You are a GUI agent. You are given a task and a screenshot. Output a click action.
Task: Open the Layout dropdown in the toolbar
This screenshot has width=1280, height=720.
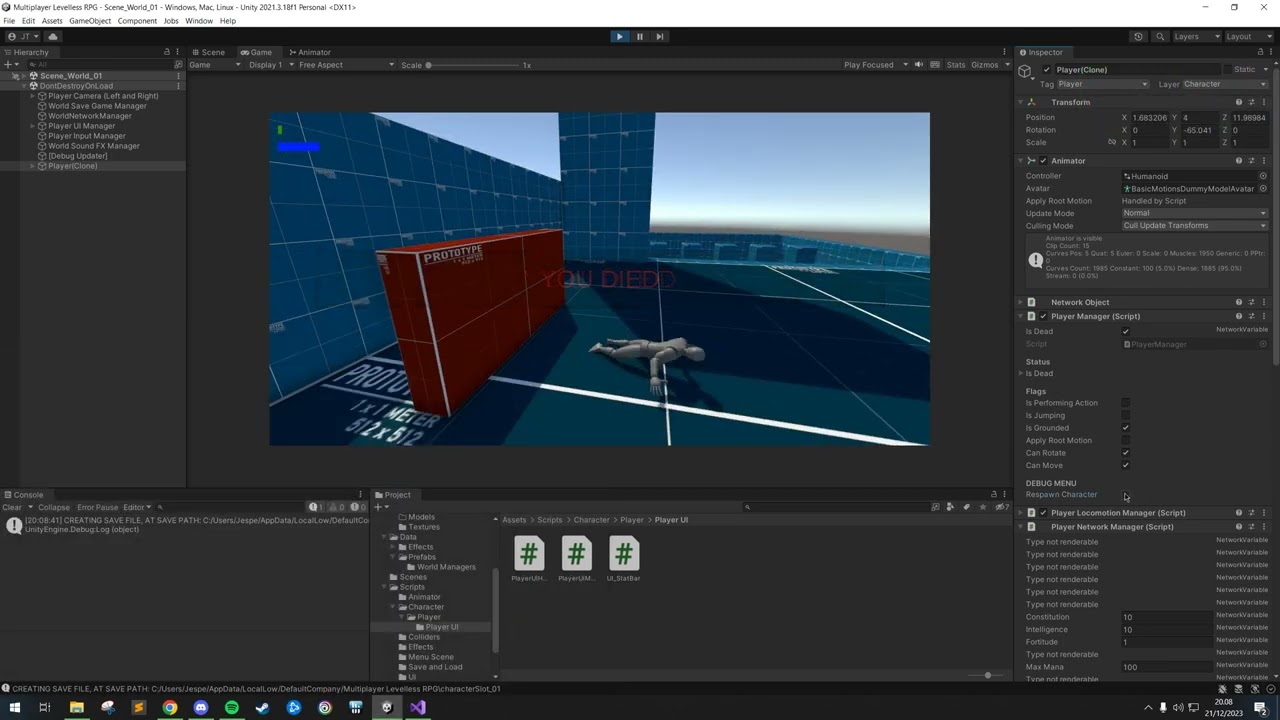pos(1246,36)
